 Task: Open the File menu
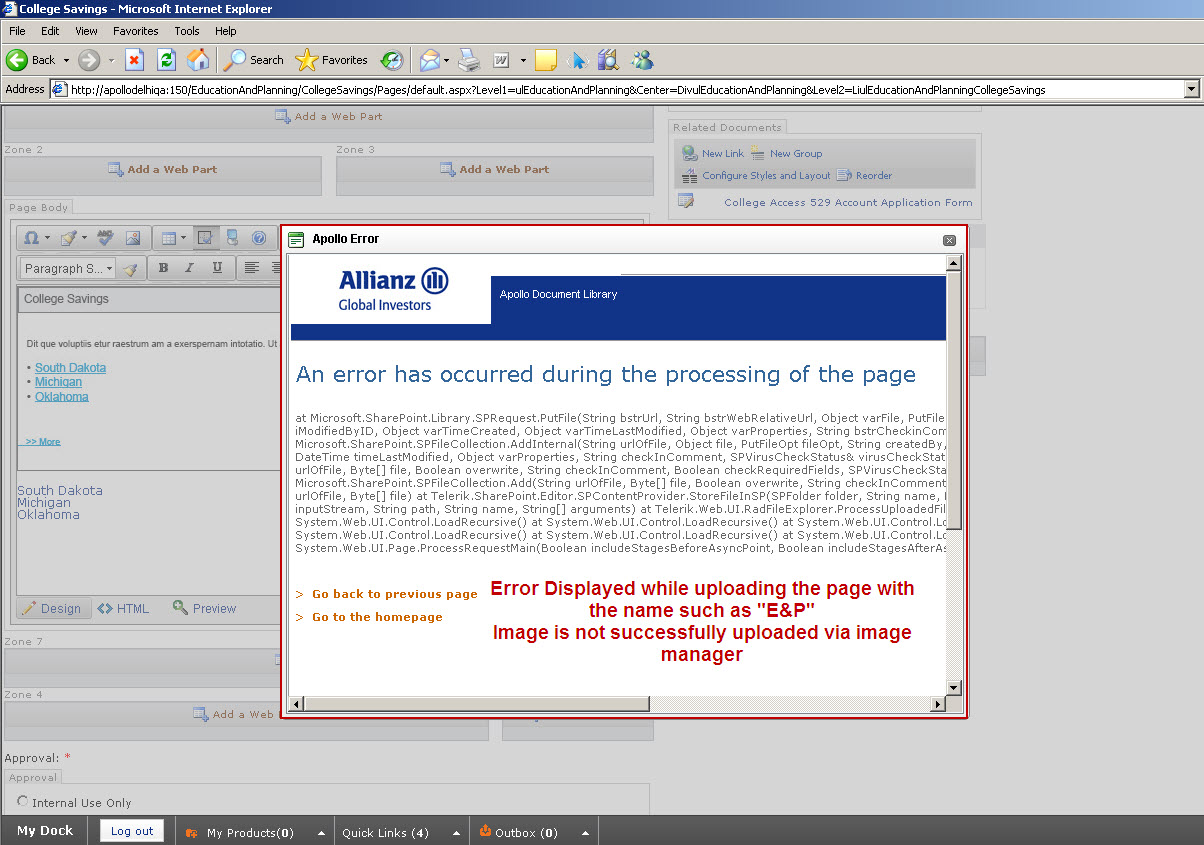tap(17, 31)
